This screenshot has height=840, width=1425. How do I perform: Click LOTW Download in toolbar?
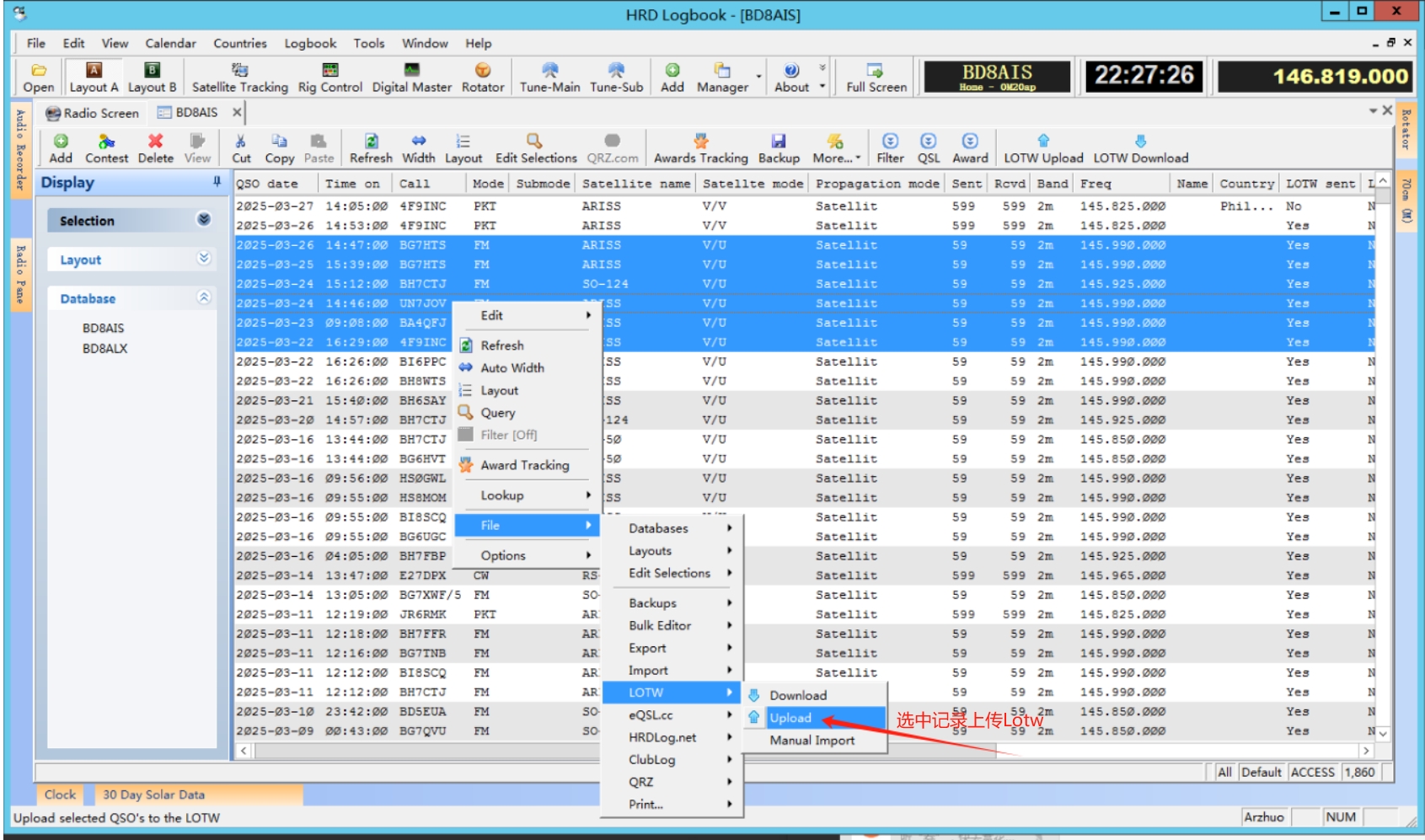pos(1140,148)
